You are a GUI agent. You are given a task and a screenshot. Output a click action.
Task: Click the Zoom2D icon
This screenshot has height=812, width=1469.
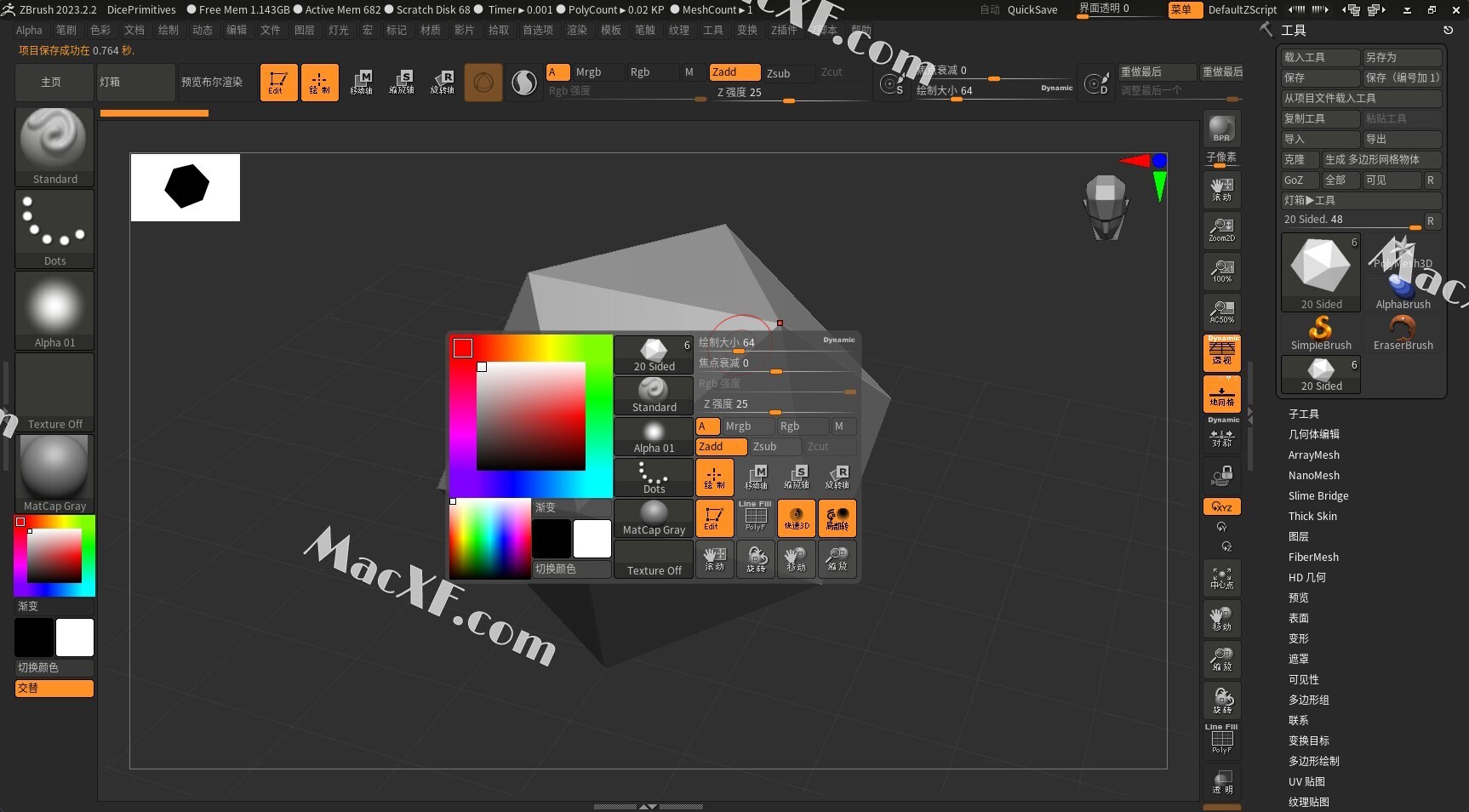(x=1222, y=230)
